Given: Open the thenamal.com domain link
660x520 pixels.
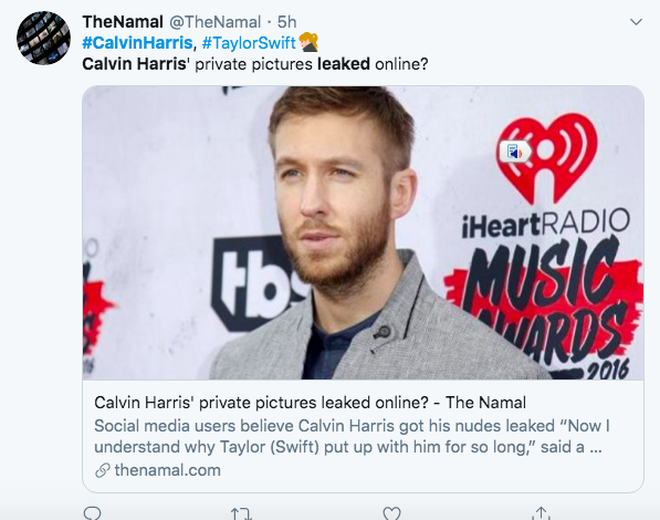Looking at the screenshot, I should click(x=168, y=470).
